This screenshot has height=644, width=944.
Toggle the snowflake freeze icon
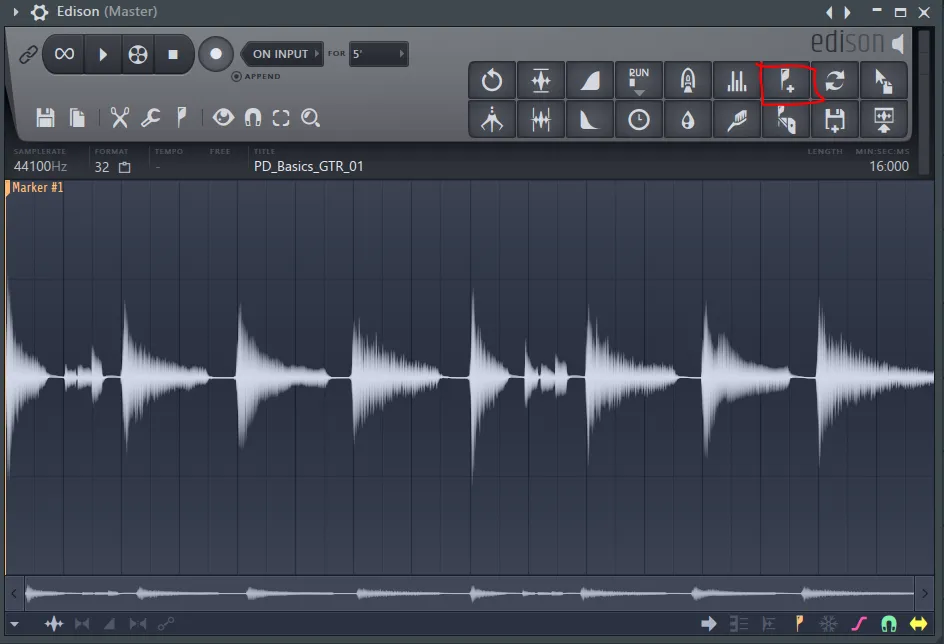[x=828, y=624]
